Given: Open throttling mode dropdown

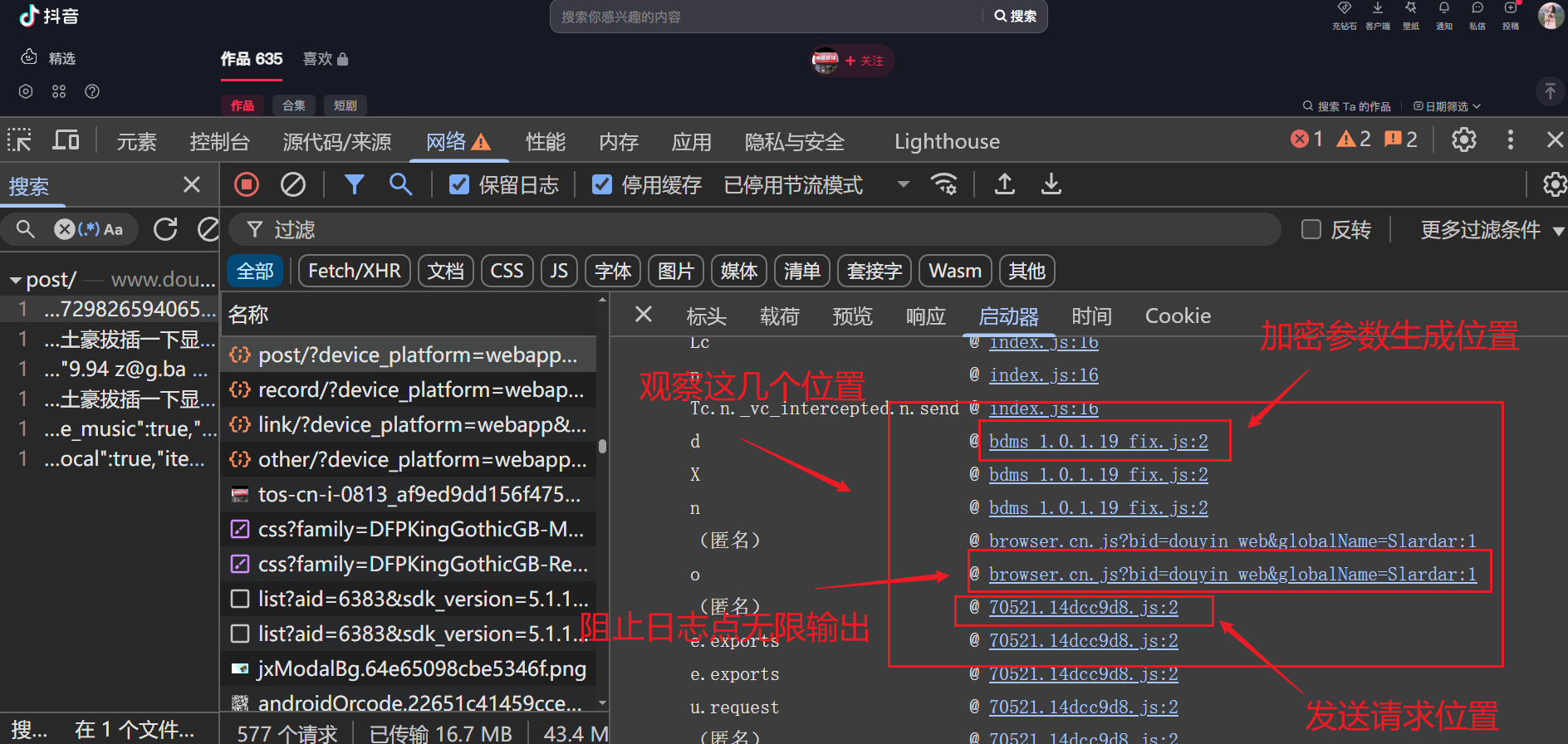Looking at the screenshot, I should click(x=816, y=184).
